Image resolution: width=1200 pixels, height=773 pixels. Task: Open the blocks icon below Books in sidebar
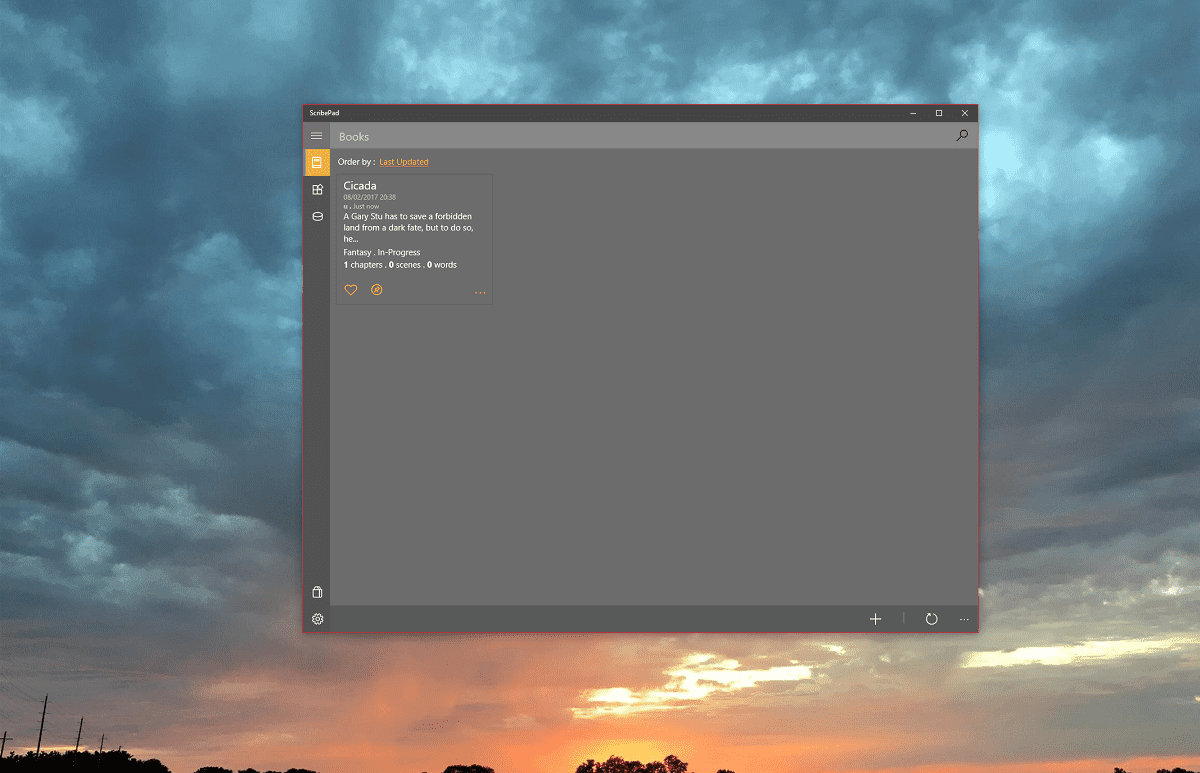click(x=317, y=189)
